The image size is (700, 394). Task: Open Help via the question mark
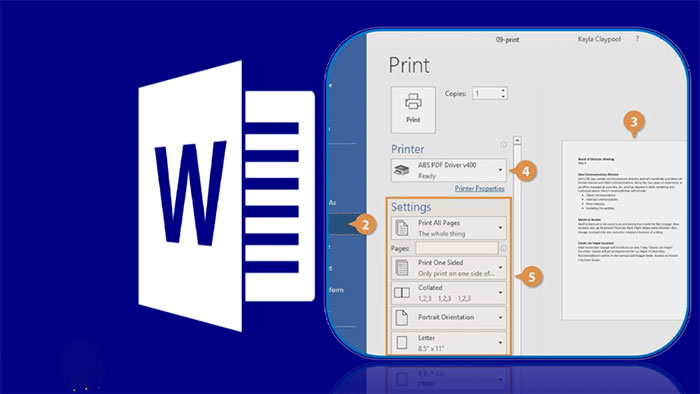tap(637, 39)
